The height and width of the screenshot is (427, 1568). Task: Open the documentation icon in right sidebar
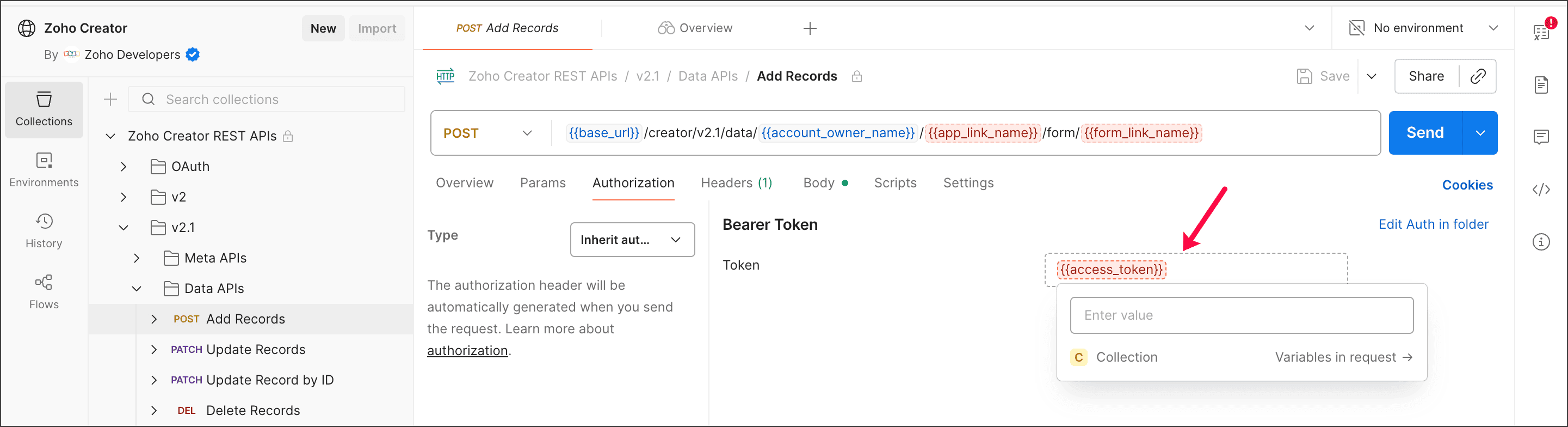click(x=1541, y=86)
